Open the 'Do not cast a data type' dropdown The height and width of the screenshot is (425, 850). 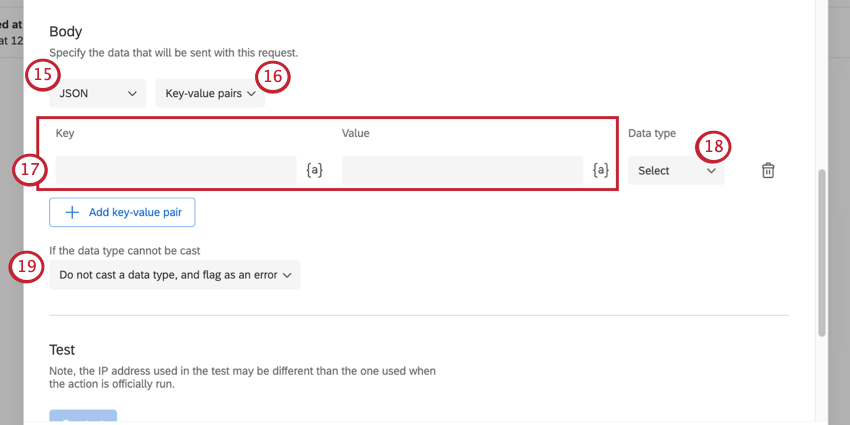pos(174,274)
